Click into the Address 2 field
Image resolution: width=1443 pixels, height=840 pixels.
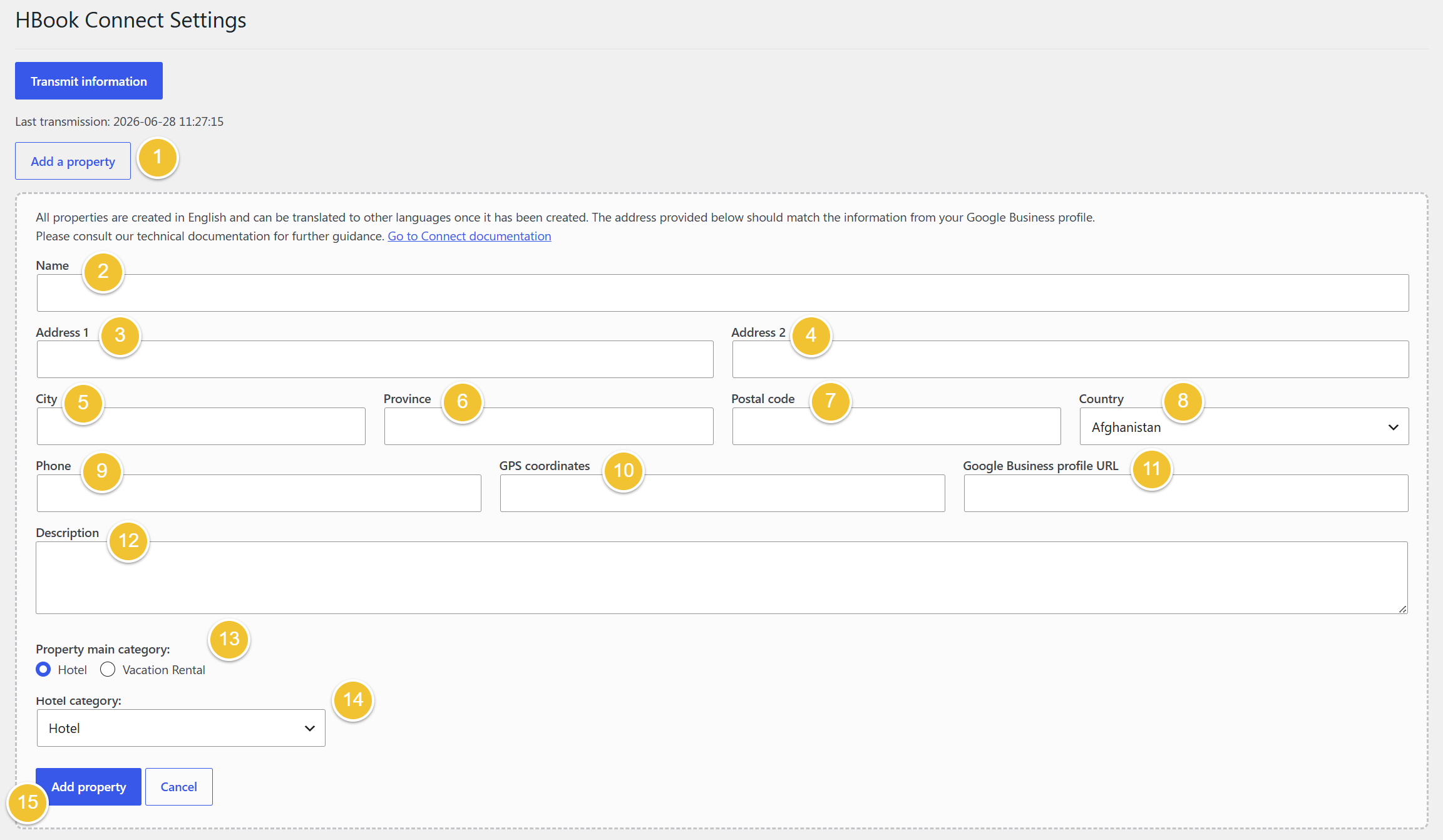point(1071,359)
